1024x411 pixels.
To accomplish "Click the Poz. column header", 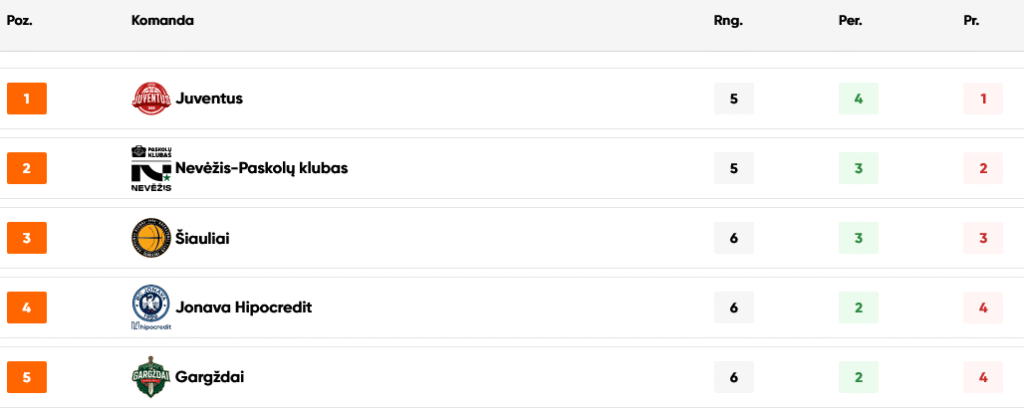I will point(20,20).
